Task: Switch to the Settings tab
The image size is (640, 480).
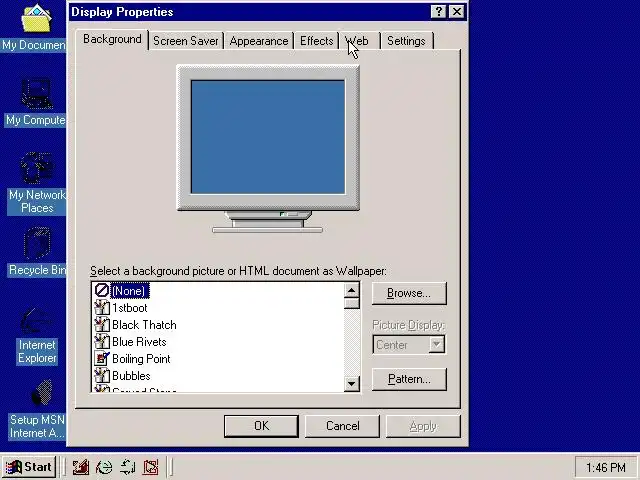Action: 407,41
